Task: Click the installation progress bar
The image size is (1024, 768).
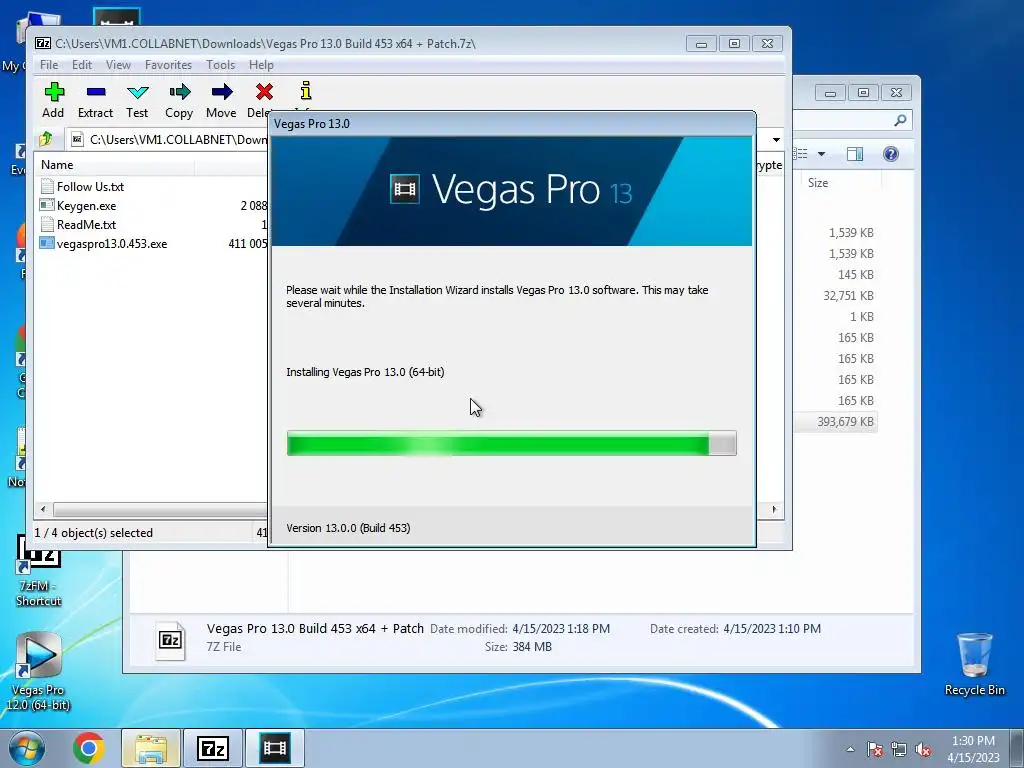Action: click(x=511, y=443)
